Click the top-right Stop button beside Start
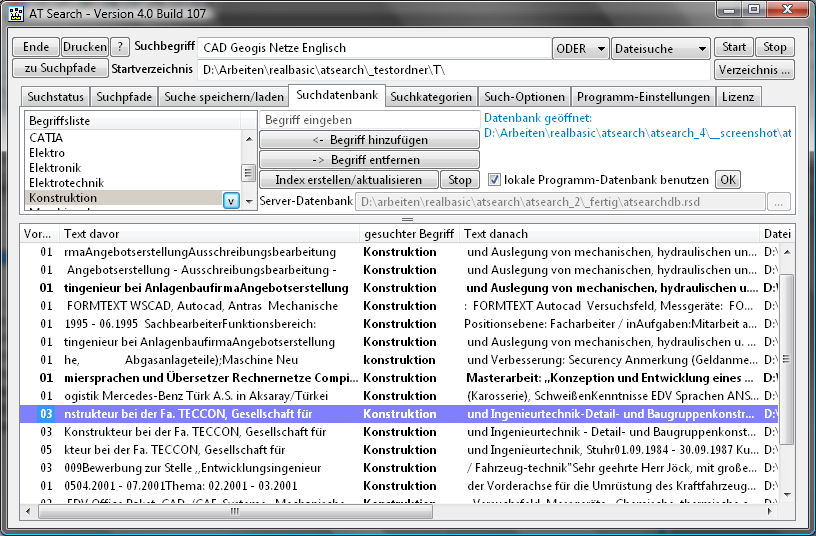 coord(774,47)
